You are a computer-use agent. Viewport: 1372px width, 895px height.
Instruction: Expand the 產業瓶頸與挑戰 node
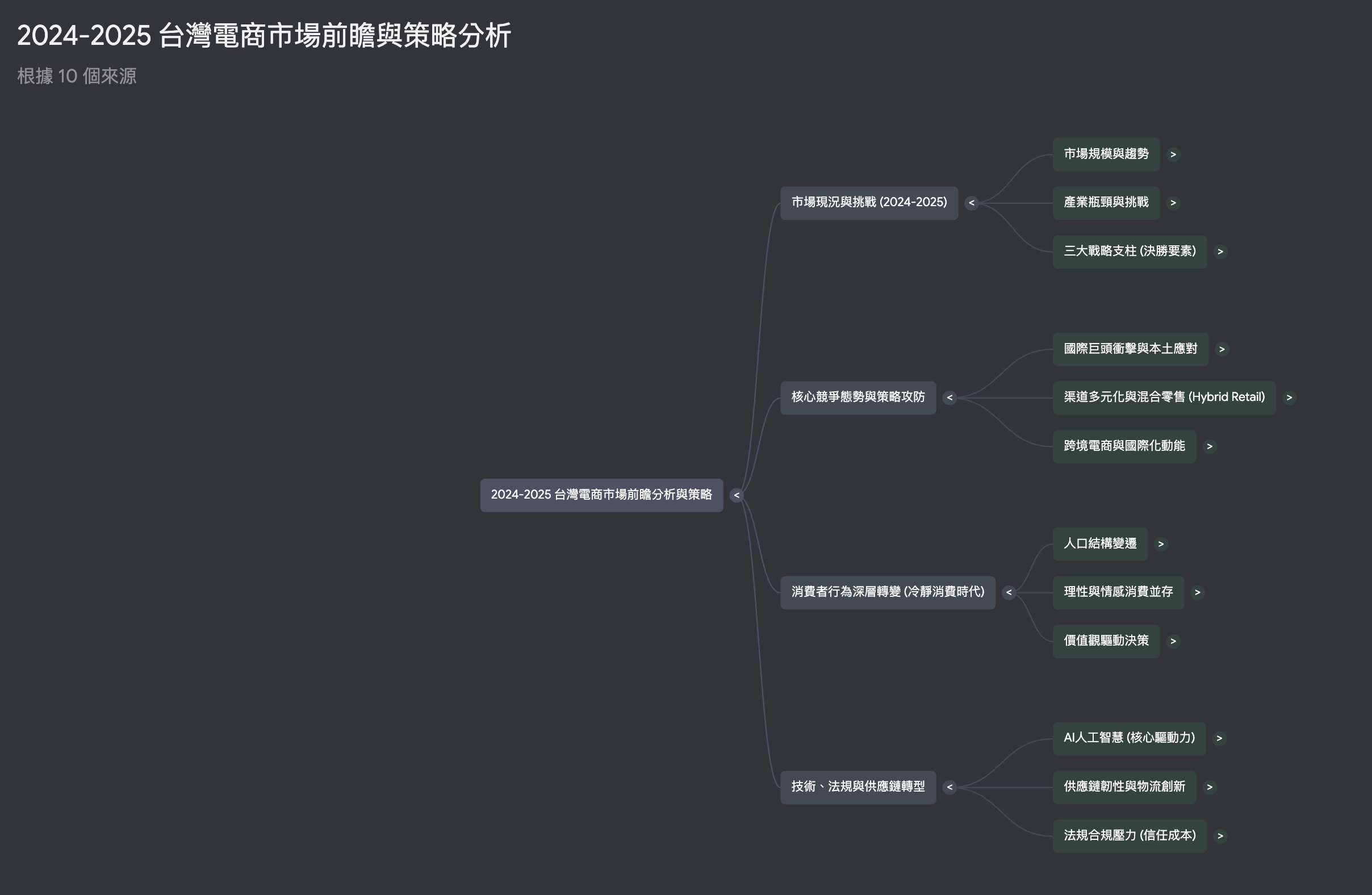pyautogui.click(x=1174, y=203)
